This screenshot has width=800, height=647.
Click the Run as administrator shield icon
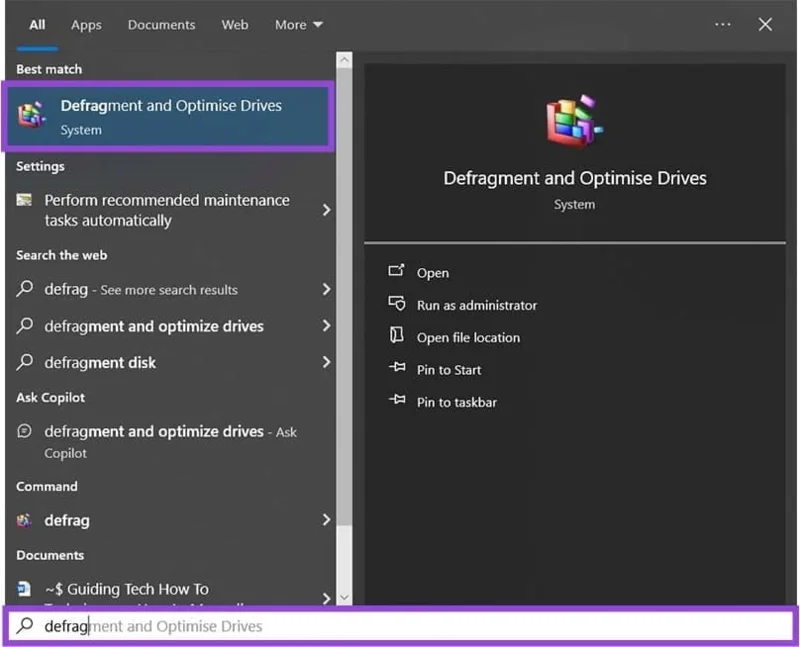(397, 304)
